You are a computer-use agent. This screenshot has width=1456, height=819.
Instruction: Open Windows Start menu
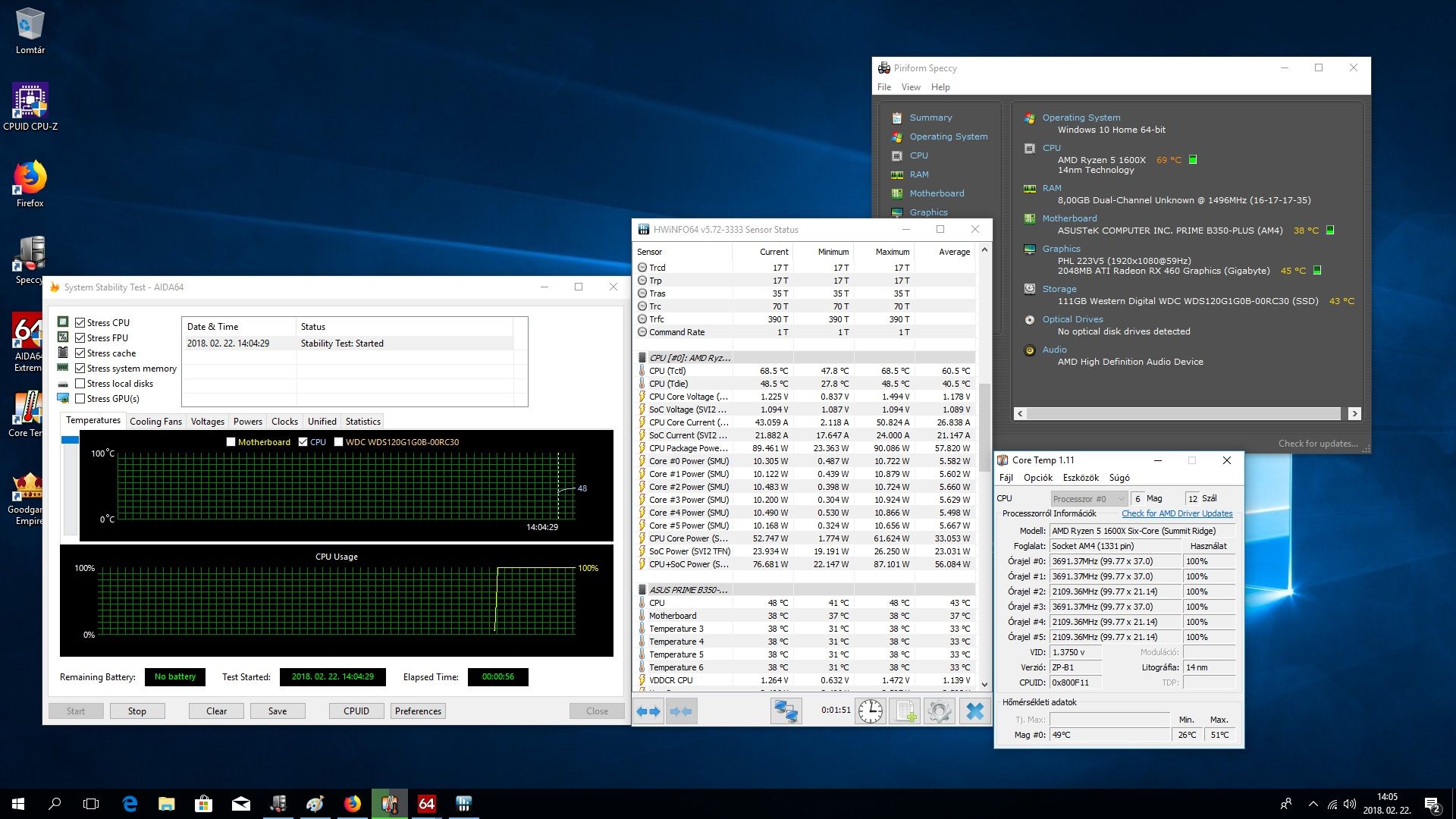tap(18, 804)
